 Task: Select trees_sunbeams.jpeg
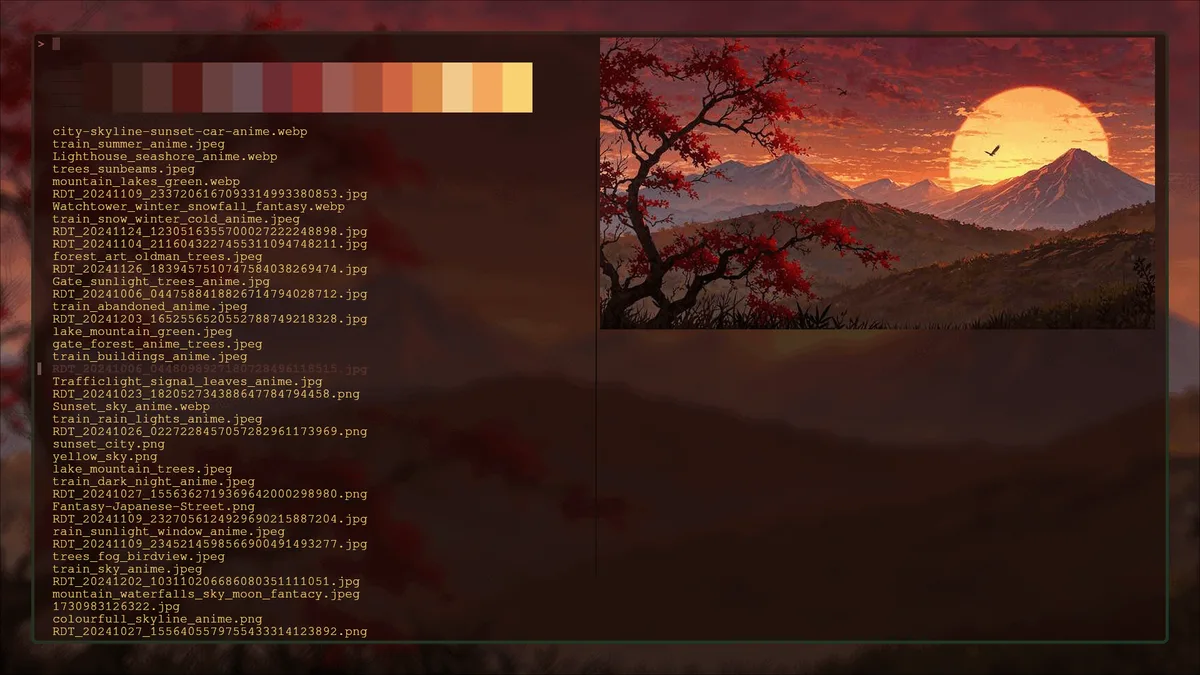coord(124,169)
